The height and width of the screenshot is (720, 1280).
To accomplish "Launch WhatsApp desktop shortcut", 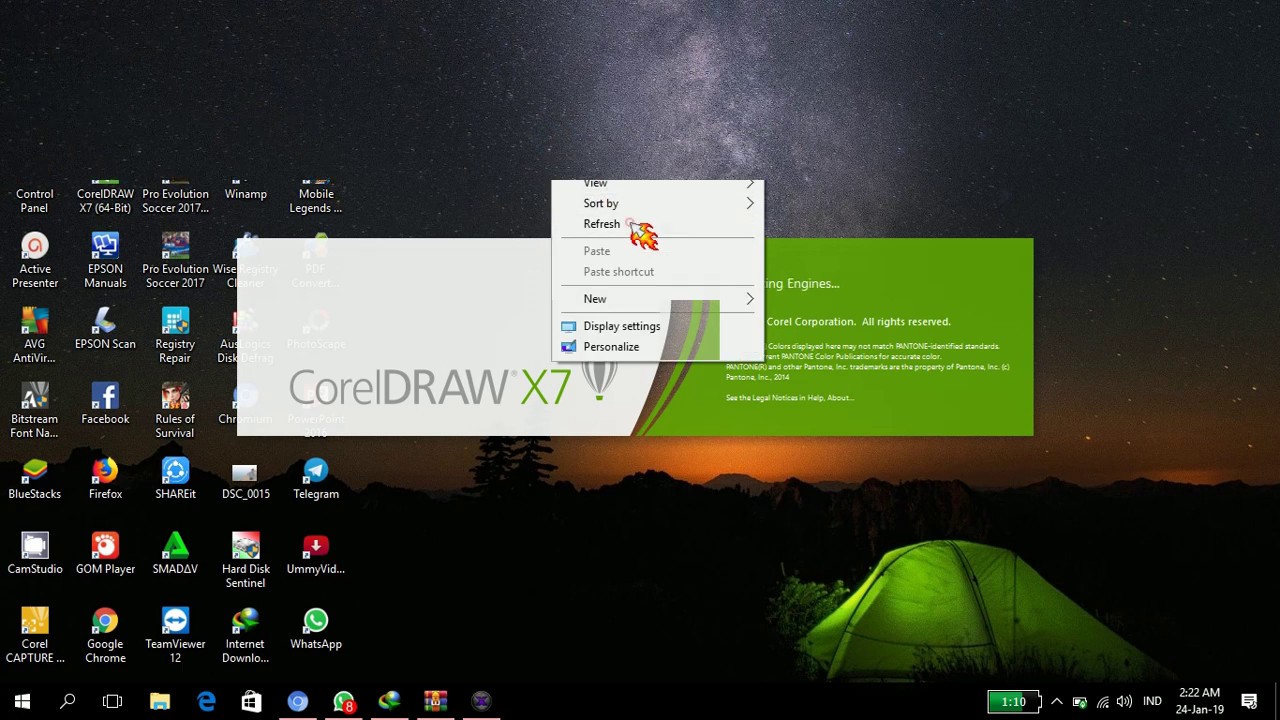I will 316,629.
